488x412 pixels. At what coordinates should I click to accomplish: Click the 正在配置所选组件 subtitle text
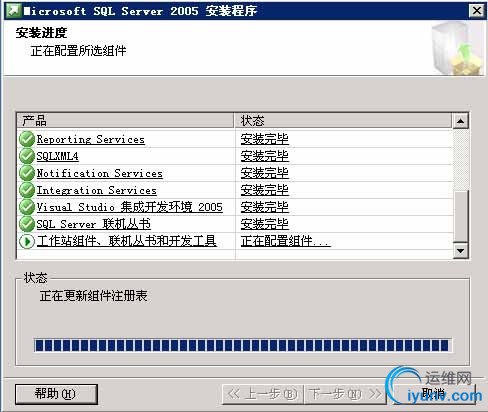78,51
